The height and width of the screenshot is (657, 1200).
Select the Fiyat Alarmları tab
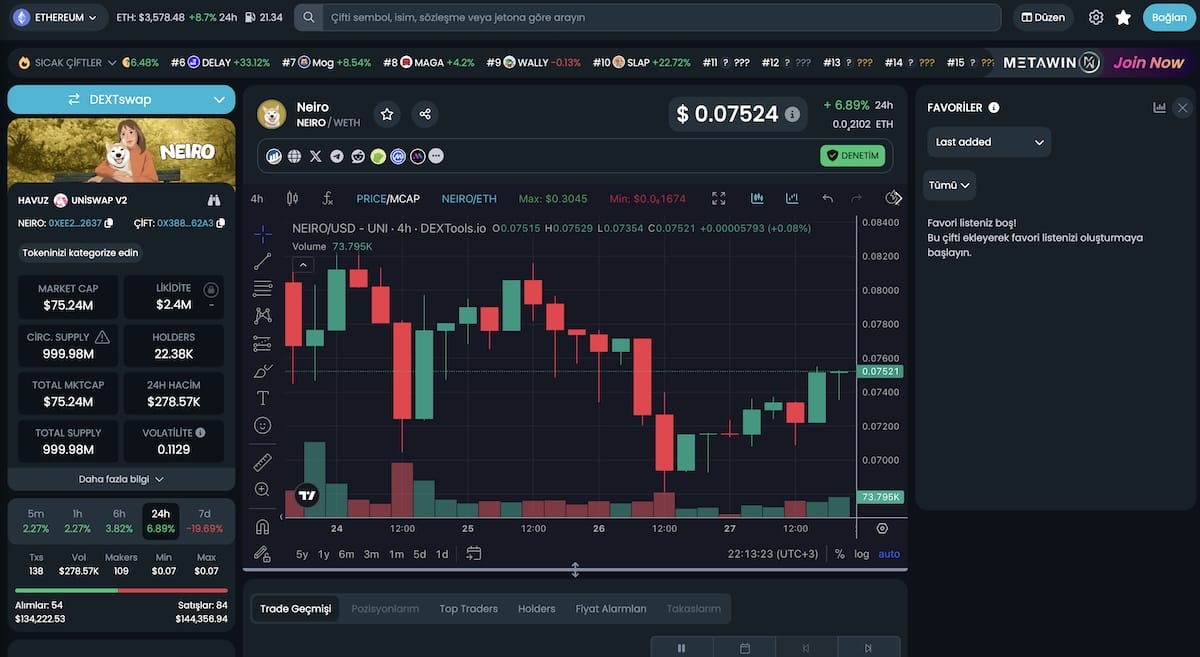(x=611, y=608)
